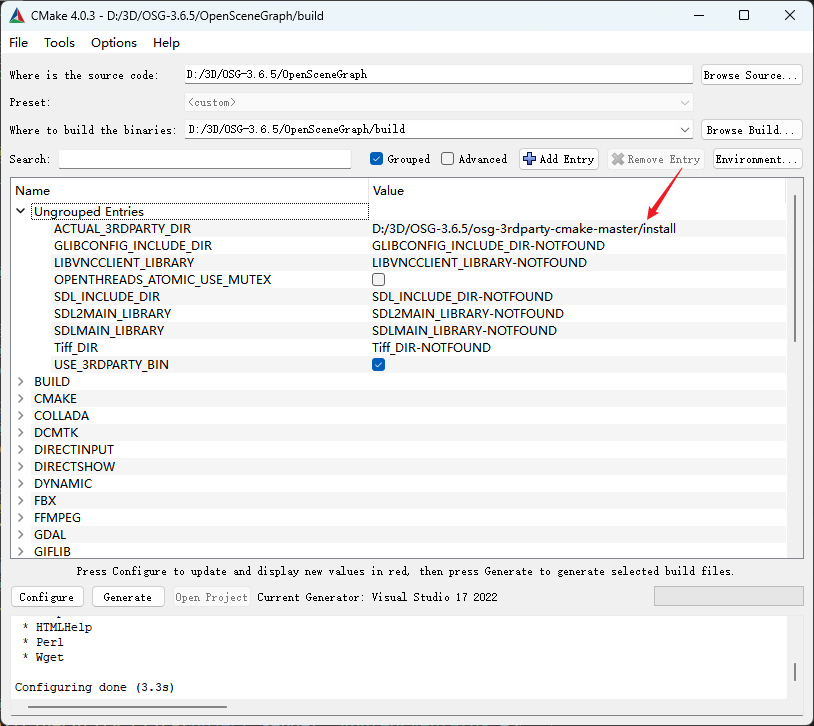
Task: Click the Value column header
Action: (577, 191)
